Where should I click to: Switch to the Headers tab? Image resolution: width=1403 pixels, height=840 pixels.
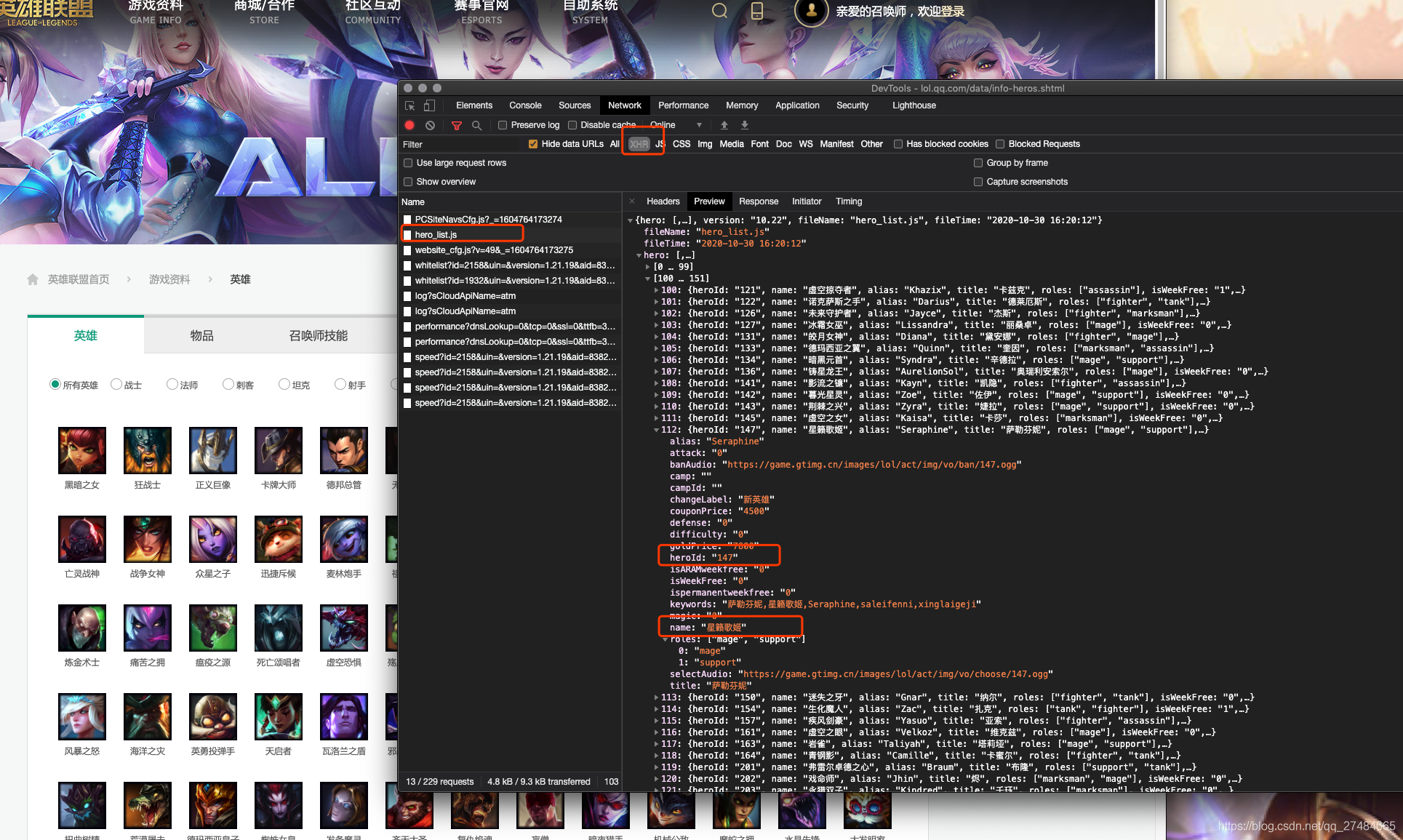click(663, 201)
